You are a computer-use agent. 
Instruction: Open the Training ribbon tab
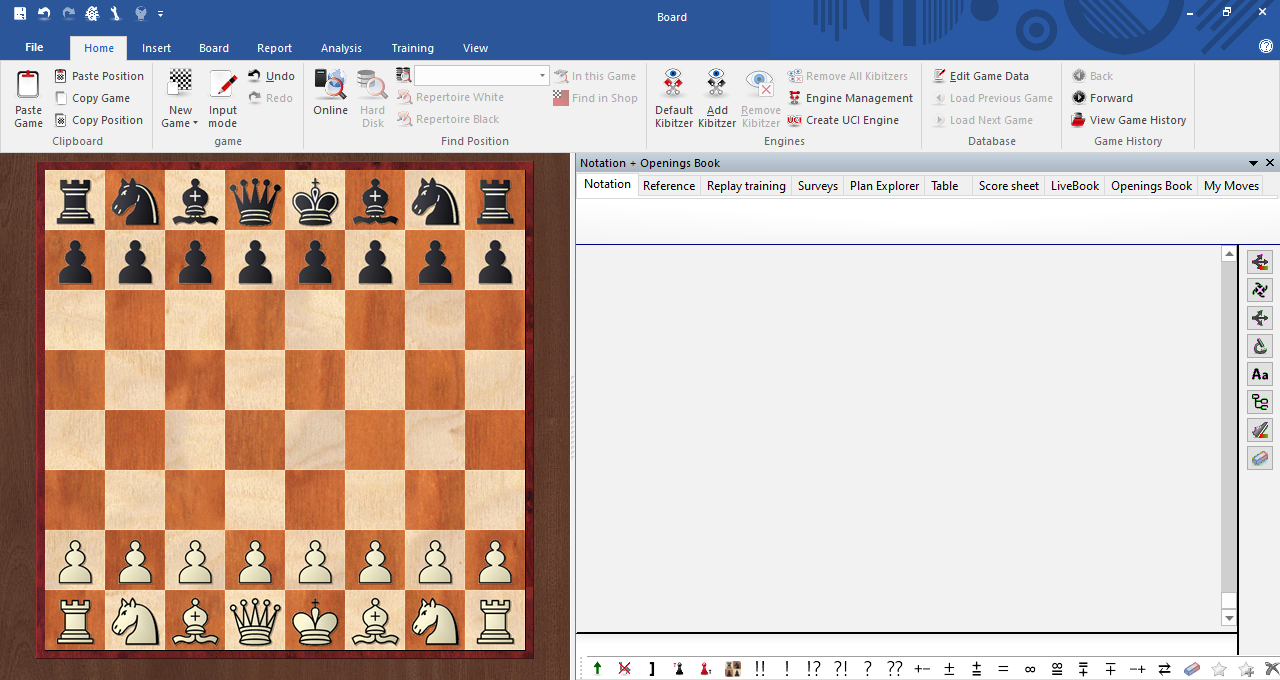(412, 48)
